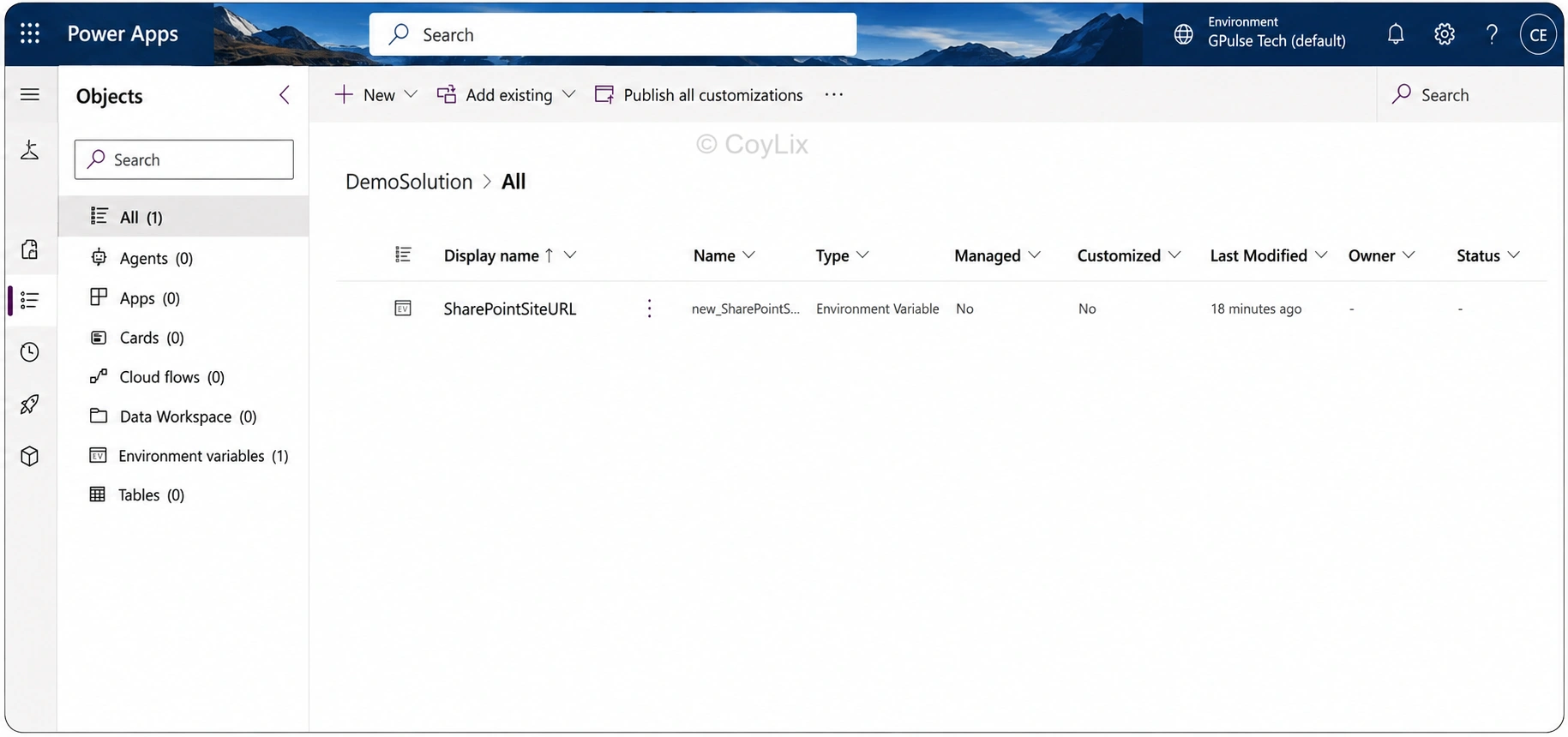Select Agents (0) in Objects tree
Viewport: 1568px width, 737px height.
click(x=183, y=258)
